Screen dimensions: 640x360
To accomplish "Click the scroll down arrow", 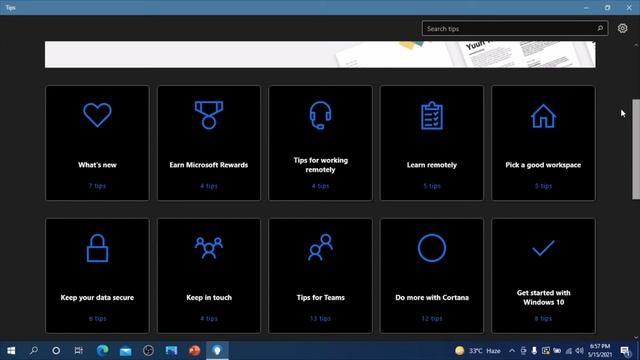I will click(636, 337).
